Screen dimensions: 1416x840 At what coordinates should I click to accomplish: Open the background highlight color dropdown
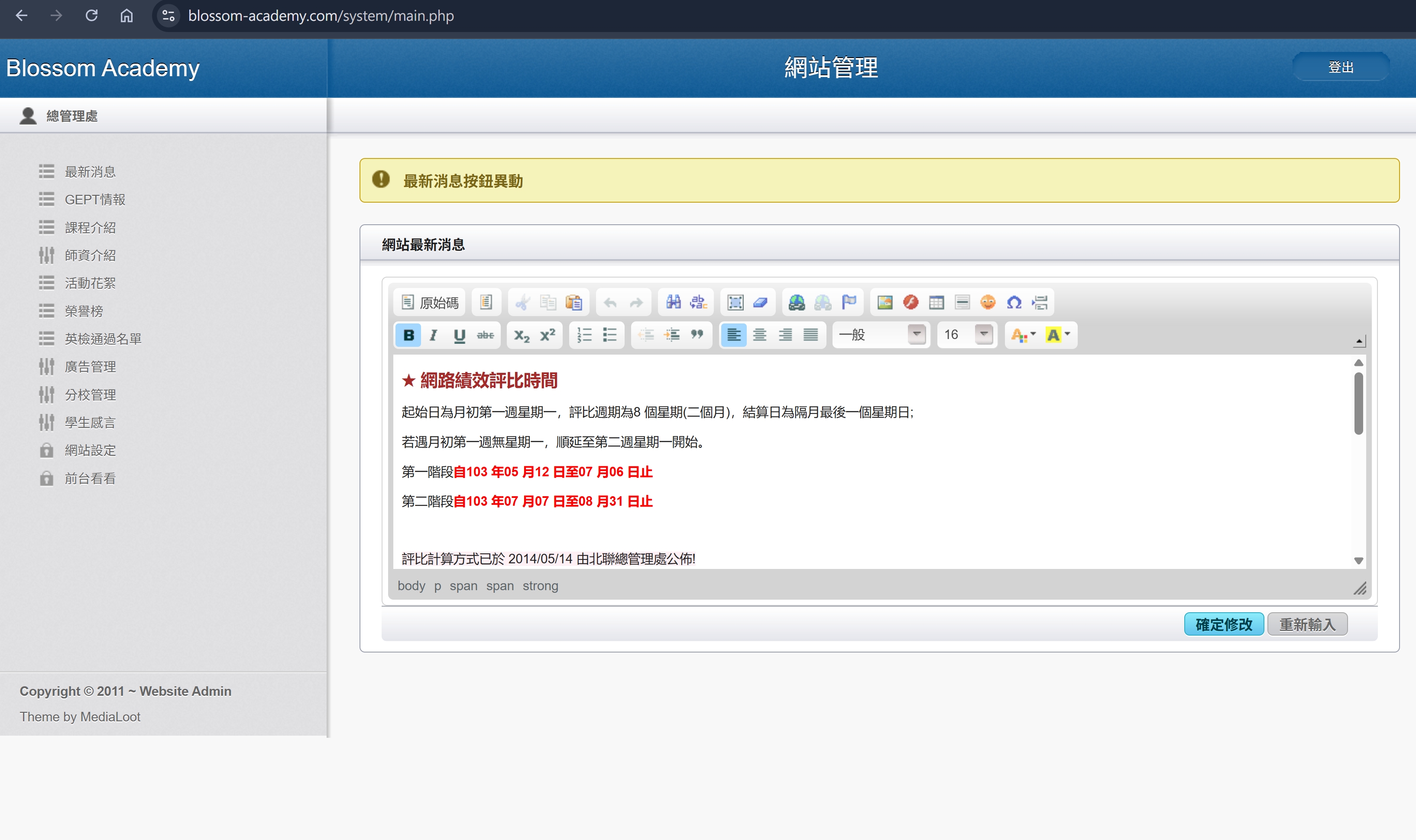pyautogui.click(x=1058, y=335)
